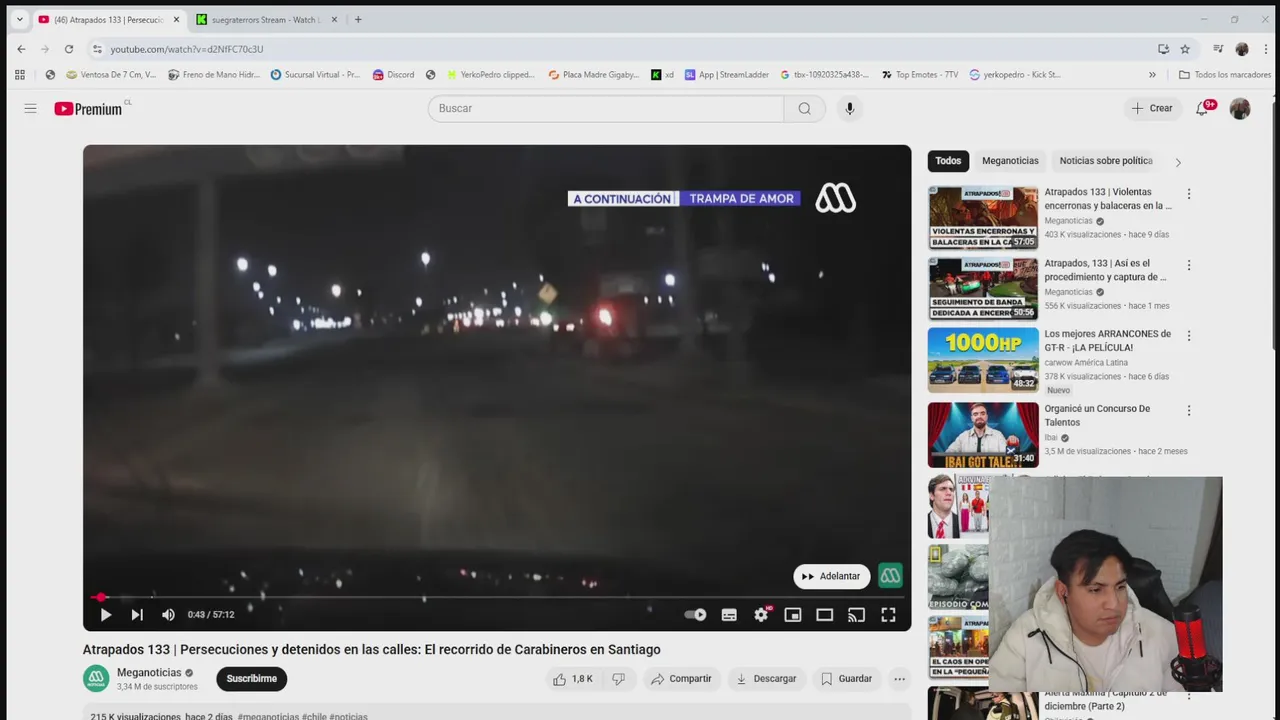Open Todos los marcadores folder
This screenshot has width=1280, height=720.
pos(1225,75)
